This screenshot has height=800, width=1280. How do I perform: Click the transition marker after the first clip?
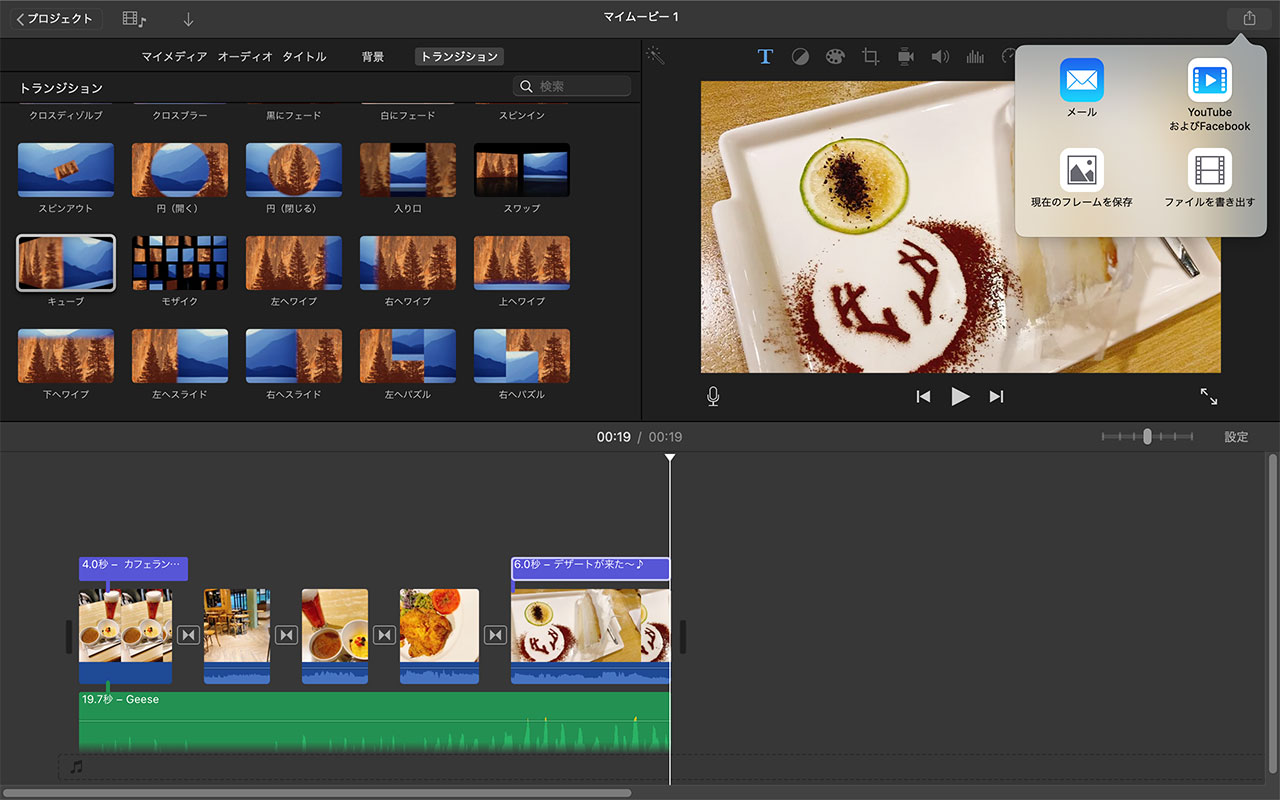tap(189, 635)
